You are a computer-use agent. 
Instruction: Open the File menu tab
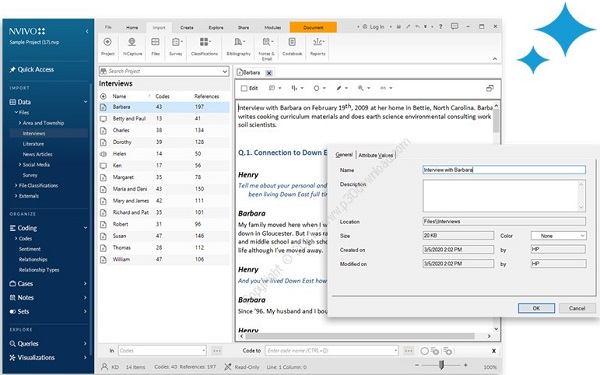click(x=108, y=27)
